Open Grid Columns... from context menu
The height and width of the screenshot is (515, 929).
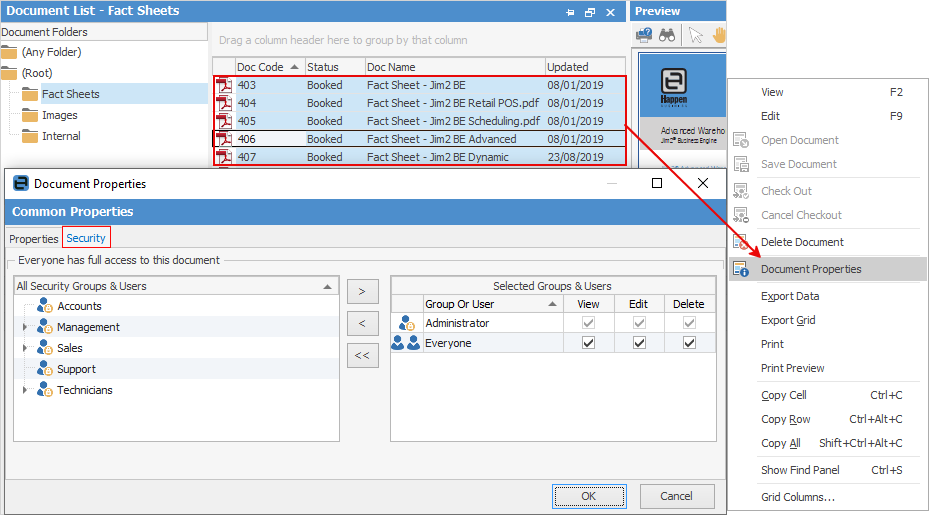pyautogui.click(x=797, y=497)
